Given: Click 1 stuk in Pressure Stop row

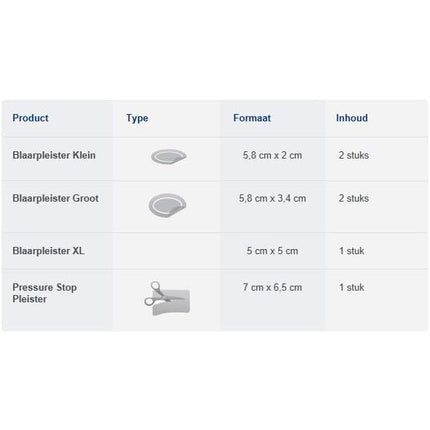Looking at the screenshot, I should click(351, 287).
